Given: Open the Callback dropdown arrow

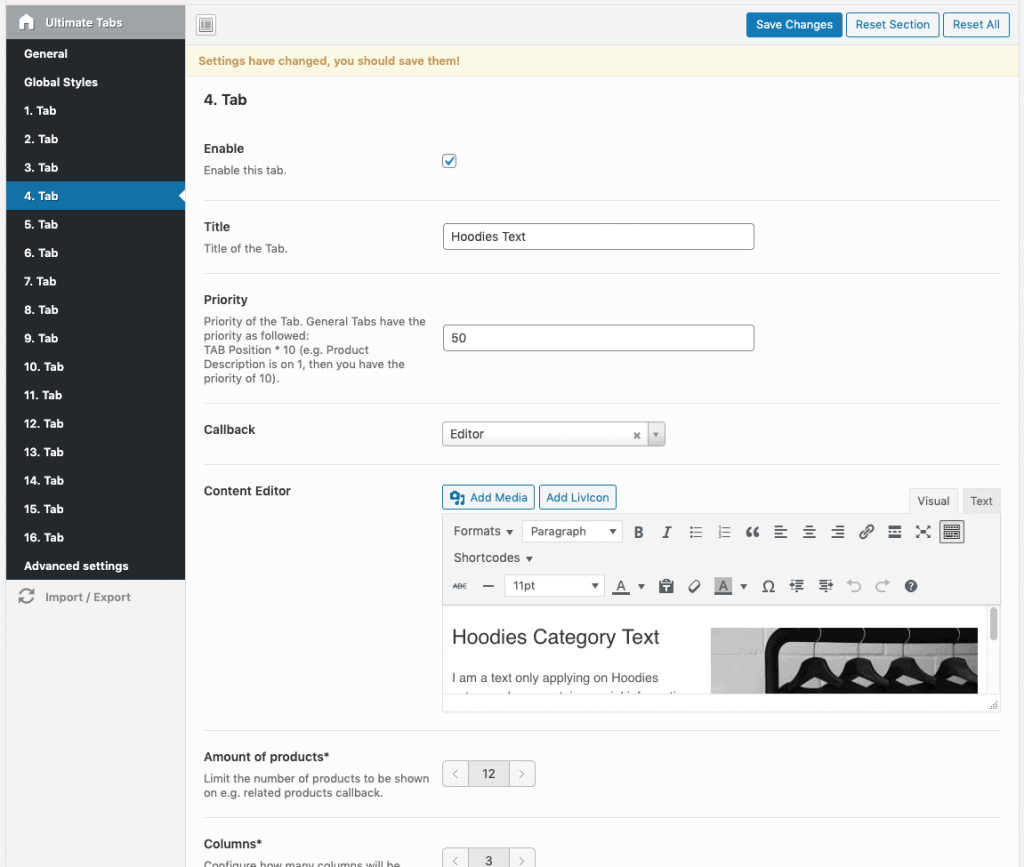Looking at the screenshot, I should click(656, 434).
